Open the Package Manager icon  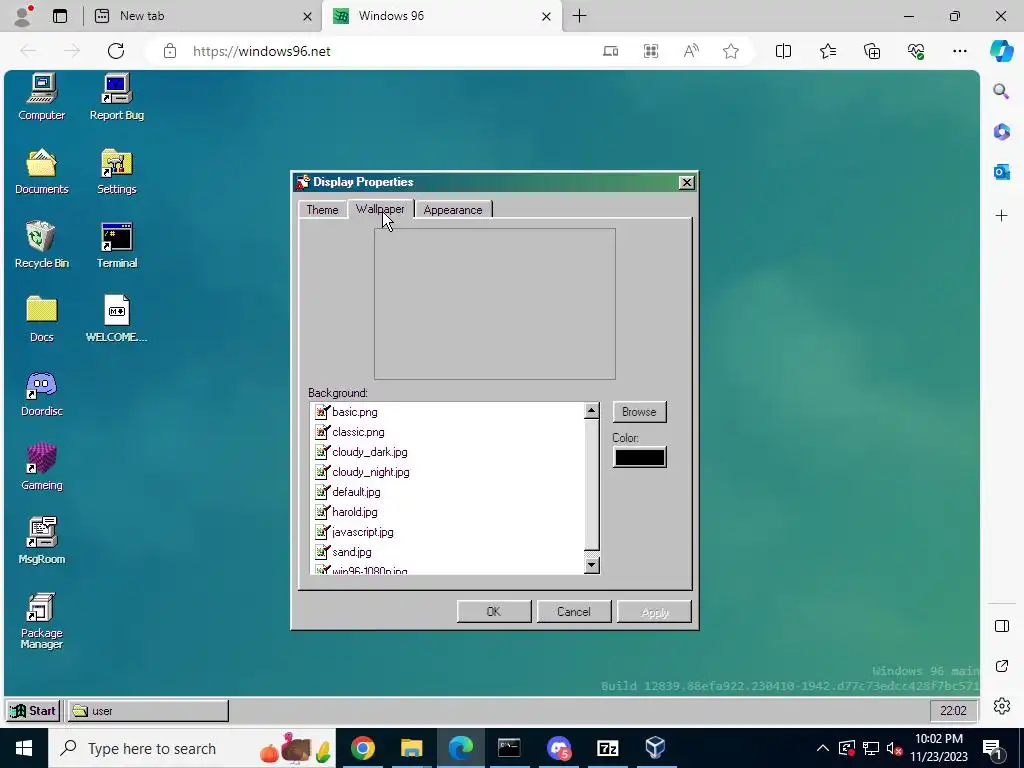[x=42, y=620]
